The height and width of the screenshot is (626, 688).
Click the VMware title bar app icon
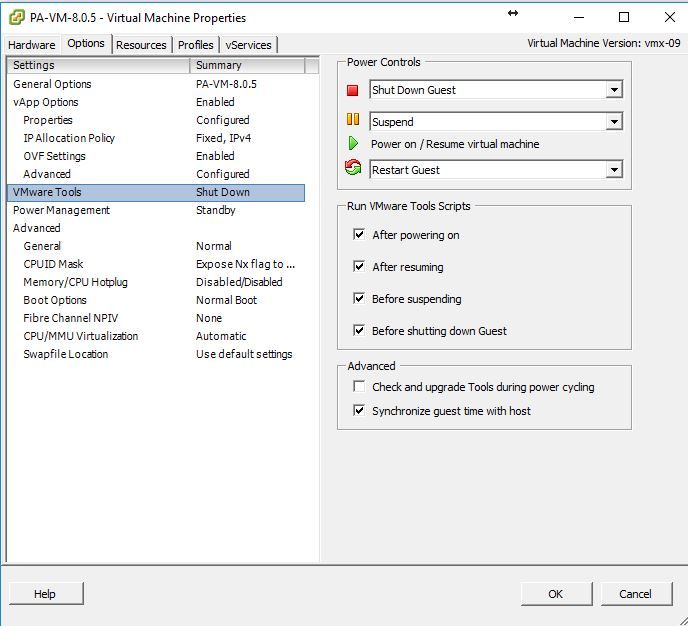(x=17, y=18)
